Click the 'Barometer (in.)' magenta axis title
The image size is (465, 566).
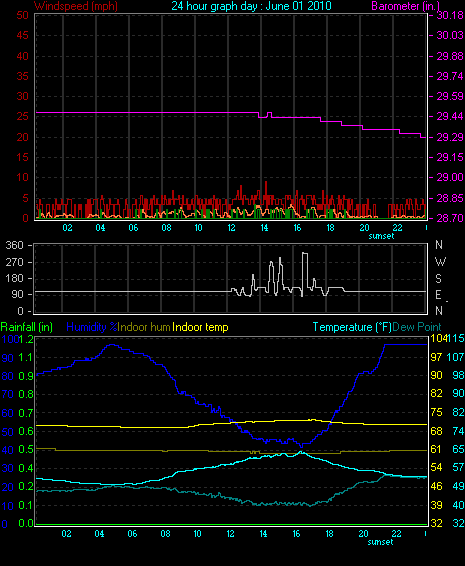click(x=405, y=6)
